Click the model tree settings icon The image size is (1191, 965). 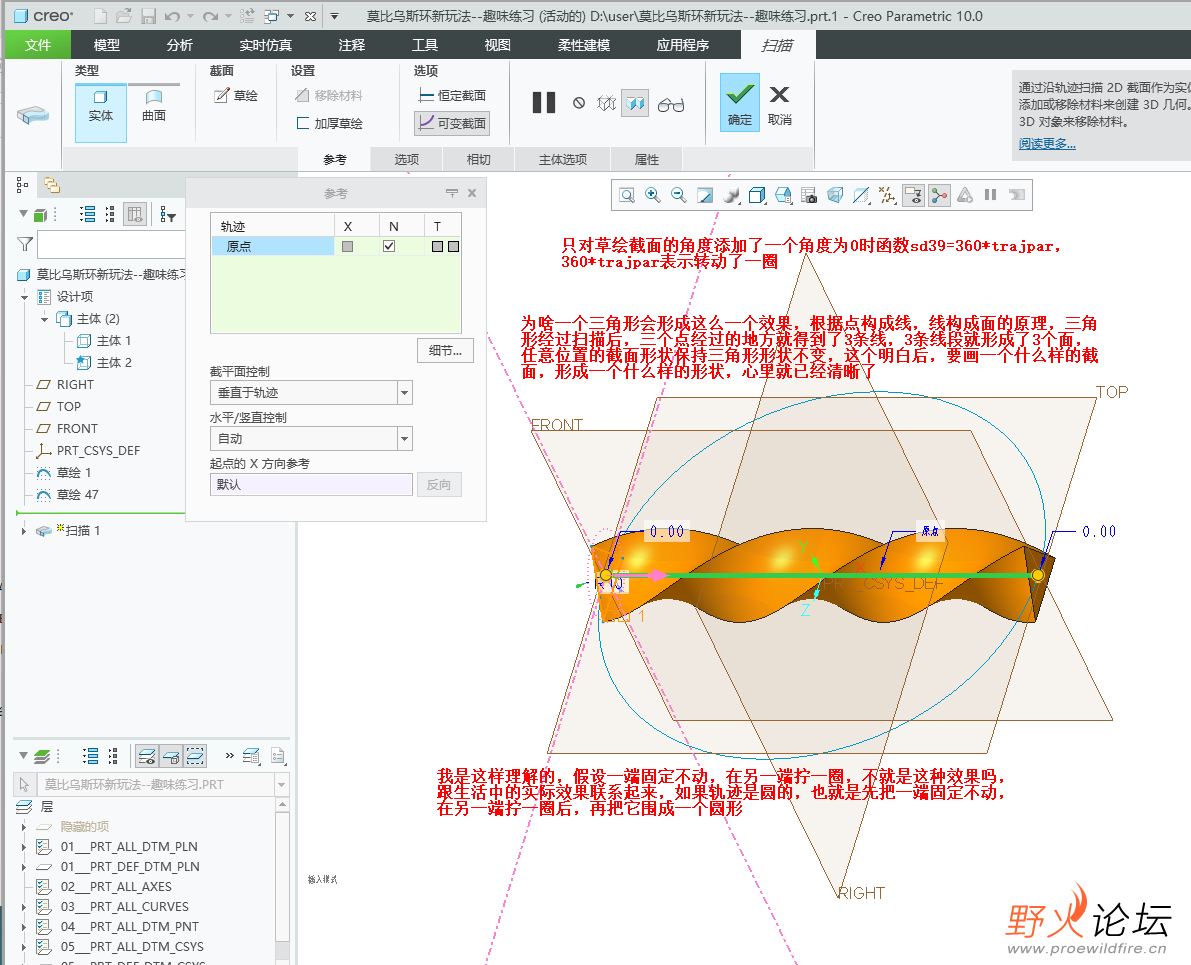pos(168,215)
